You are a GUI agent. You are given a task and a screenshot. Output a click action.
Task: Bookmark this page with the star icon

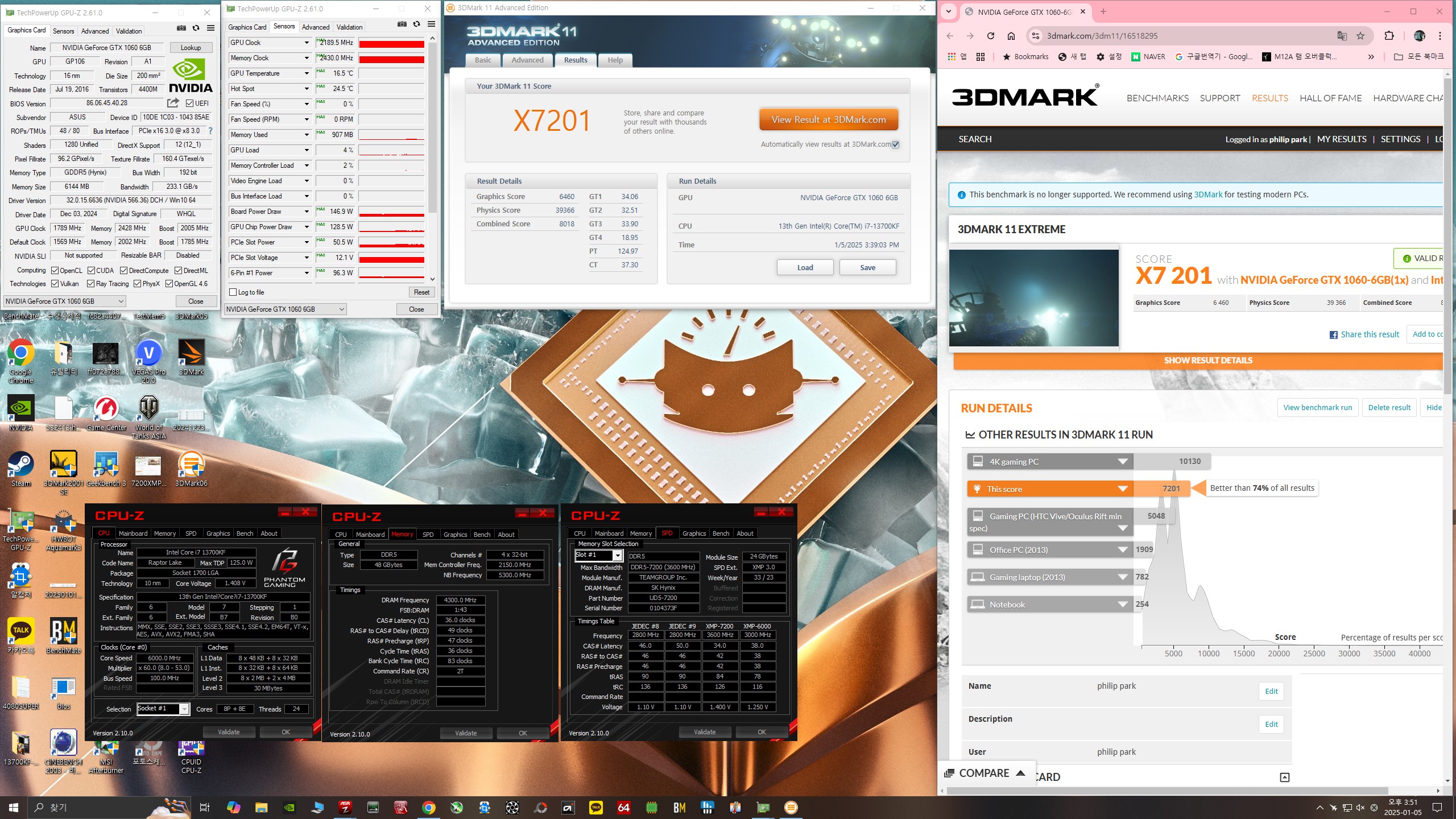click(x=1360, y=36)
